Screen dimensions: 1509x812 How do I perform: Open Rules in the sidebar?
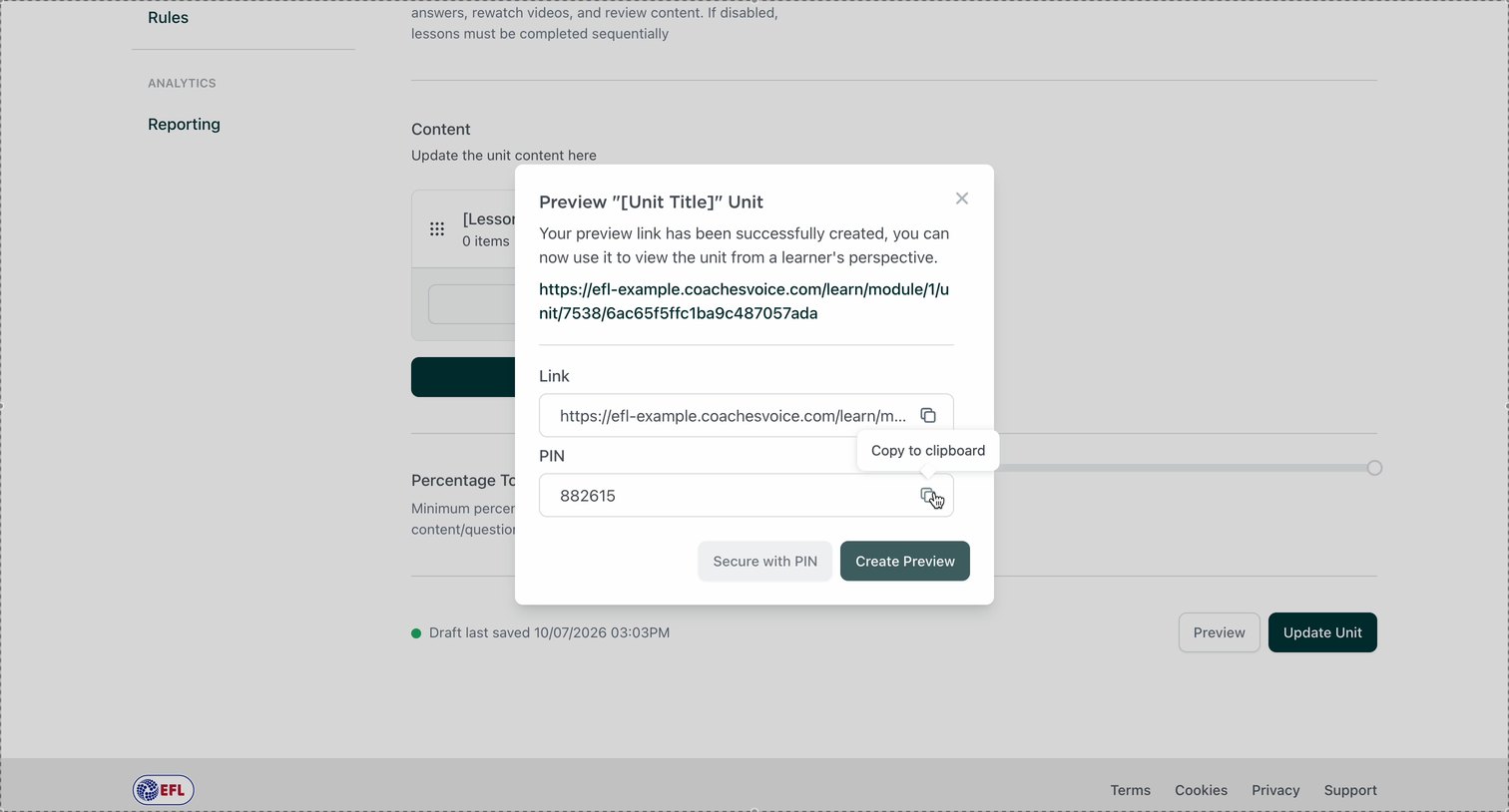click(x=169, y=18)
